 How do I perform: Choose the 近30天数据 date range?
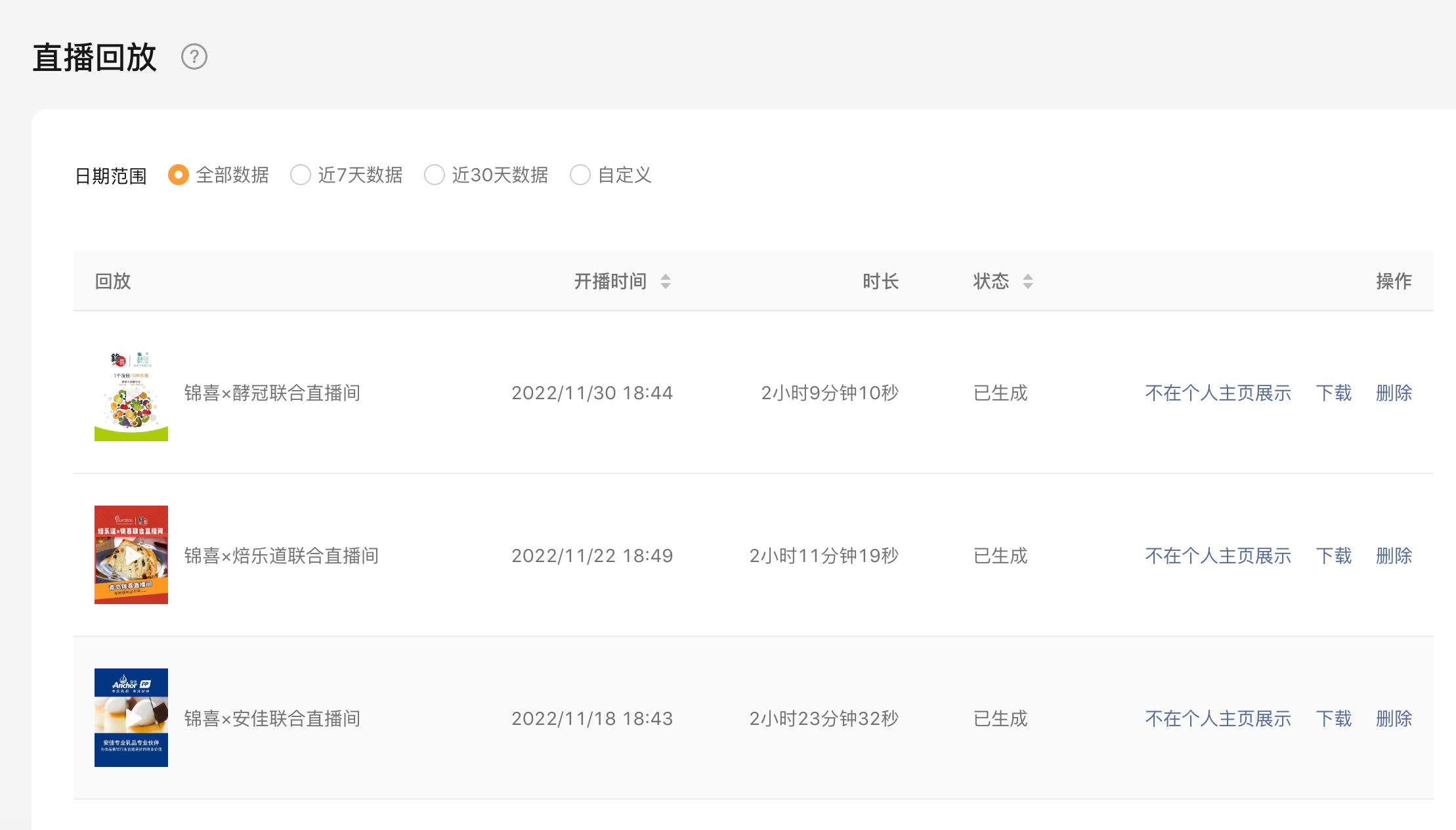[x=435, y=175]
